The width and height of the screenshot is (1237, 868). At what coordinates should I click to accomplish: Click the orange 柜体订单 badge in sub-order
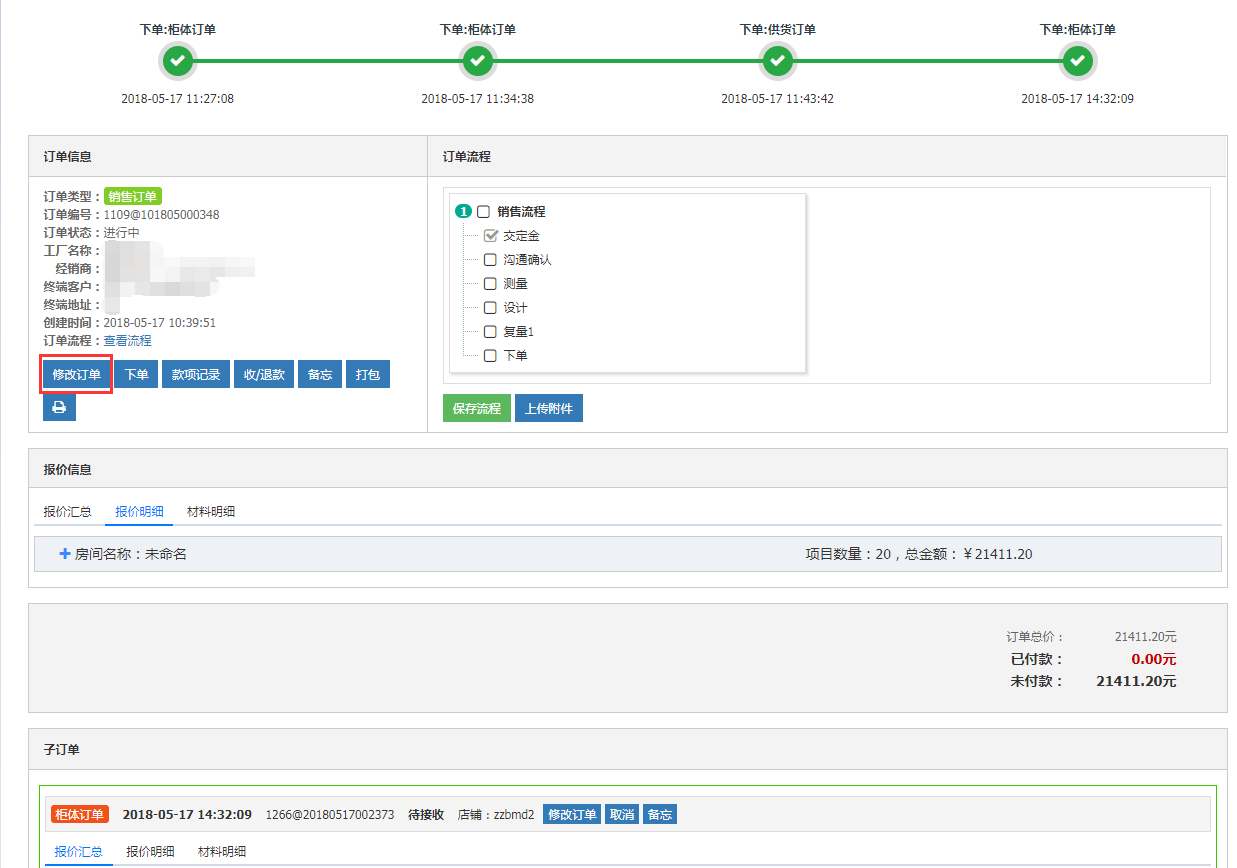pos(79,814)
